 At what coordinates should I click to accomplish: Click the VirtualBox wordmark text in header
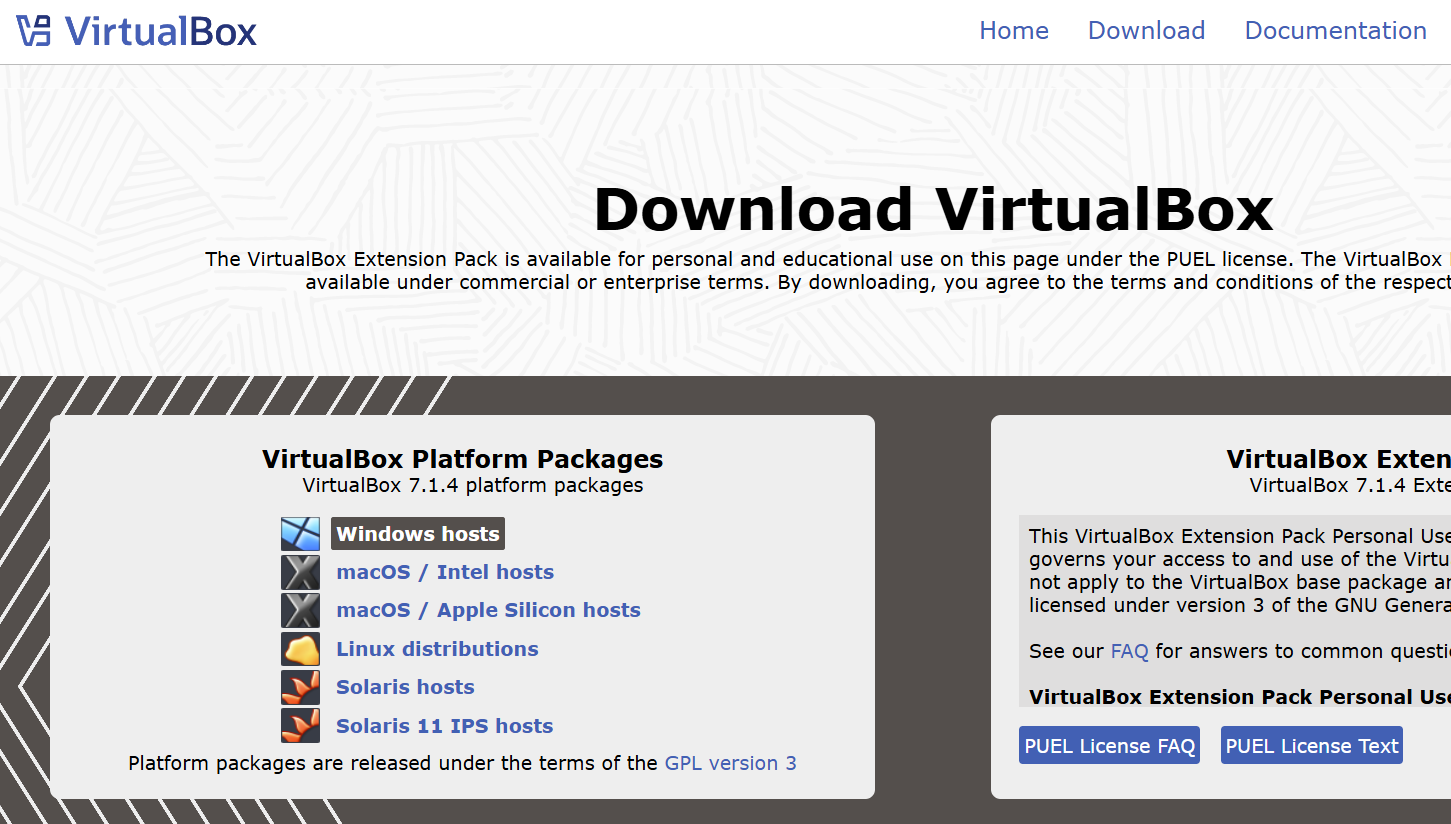click(x=161, y=31)
